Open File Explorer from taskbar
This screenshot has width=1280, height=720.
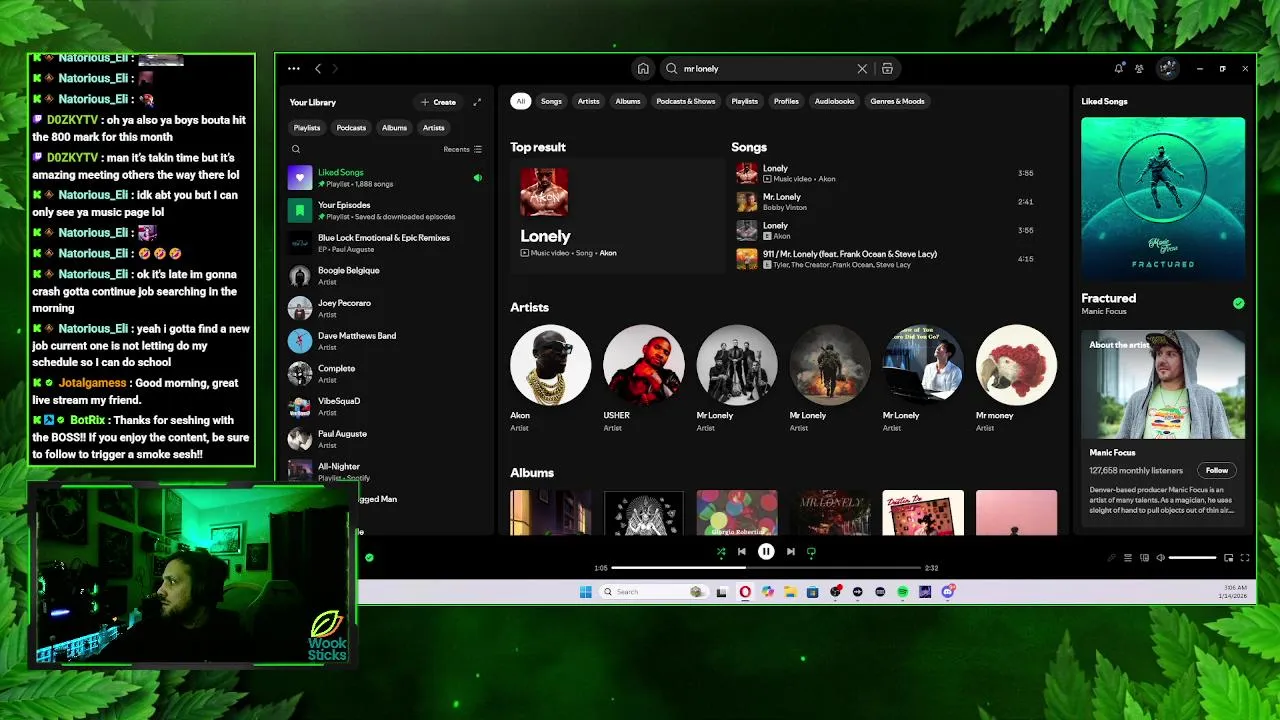790,592
